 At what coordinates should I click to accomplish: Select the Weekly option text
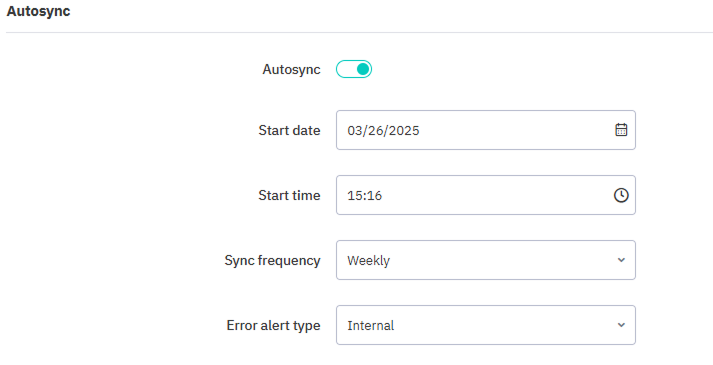(x=368, y=260)
